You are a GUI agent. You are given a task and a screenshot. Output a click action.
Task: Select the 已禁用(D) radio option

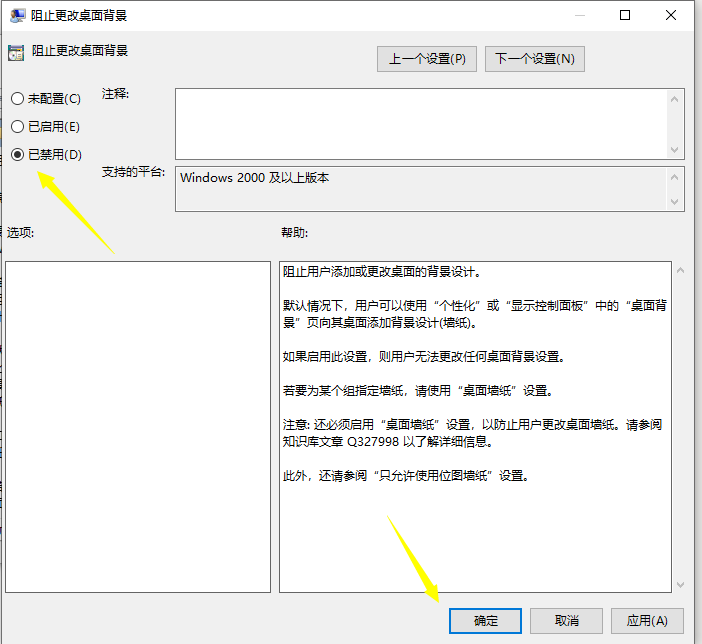pos(17,155)
